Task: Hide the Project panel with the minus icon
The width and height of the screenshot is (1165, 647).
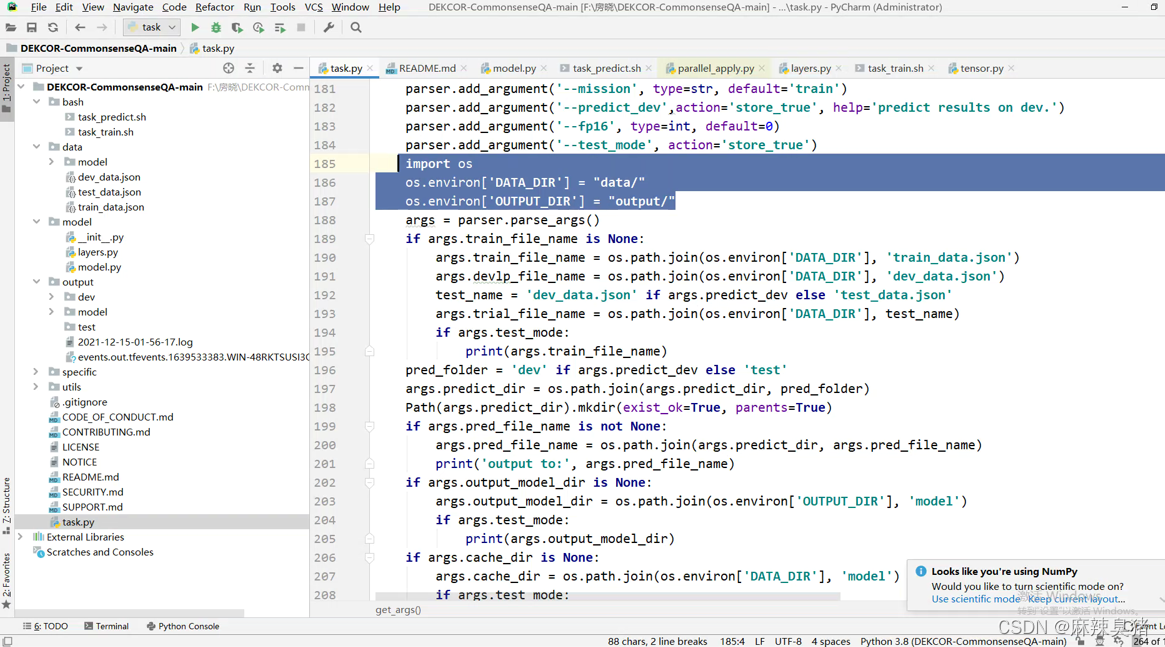Action: tap(299, 68)
